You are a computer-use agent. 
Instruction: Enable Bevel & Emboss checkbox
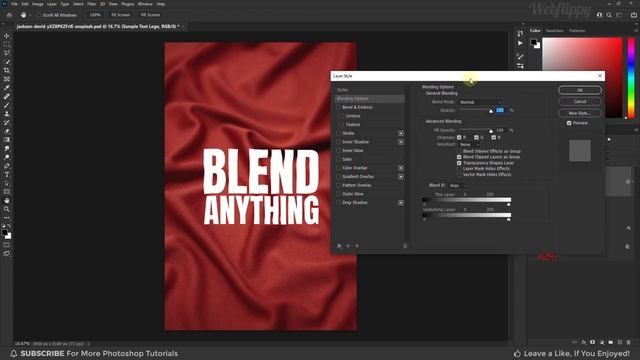[x=338, y=107]
